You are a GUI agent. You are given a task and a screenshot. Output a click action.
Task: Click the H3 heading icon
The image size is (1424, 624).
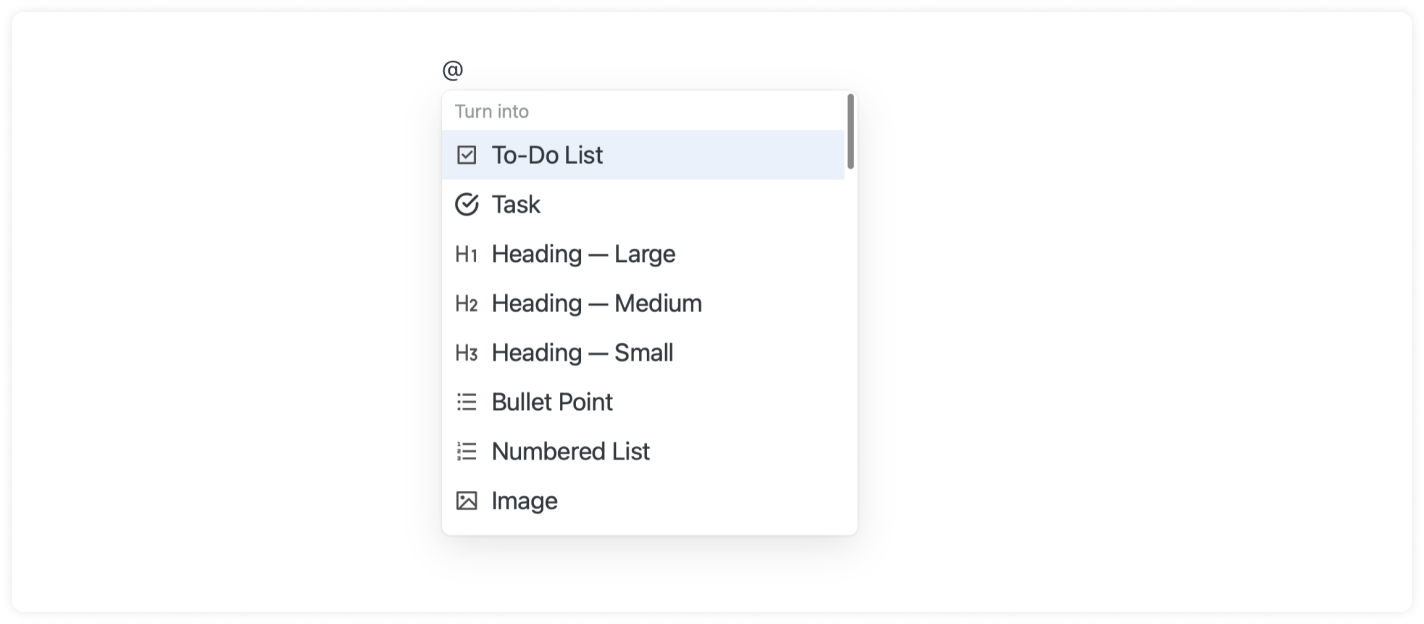point(466,353)
